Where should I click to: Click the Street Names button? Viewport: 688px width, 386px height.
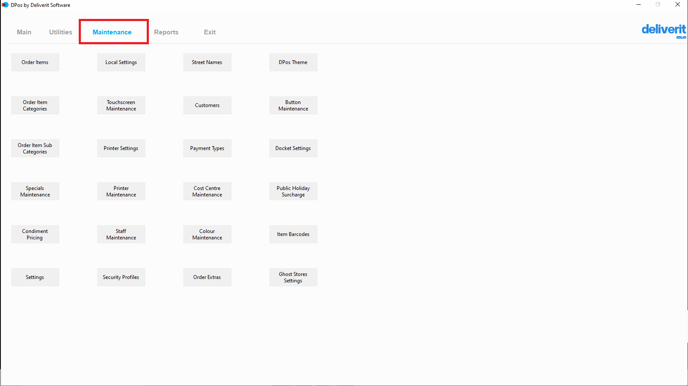[207, 62]
